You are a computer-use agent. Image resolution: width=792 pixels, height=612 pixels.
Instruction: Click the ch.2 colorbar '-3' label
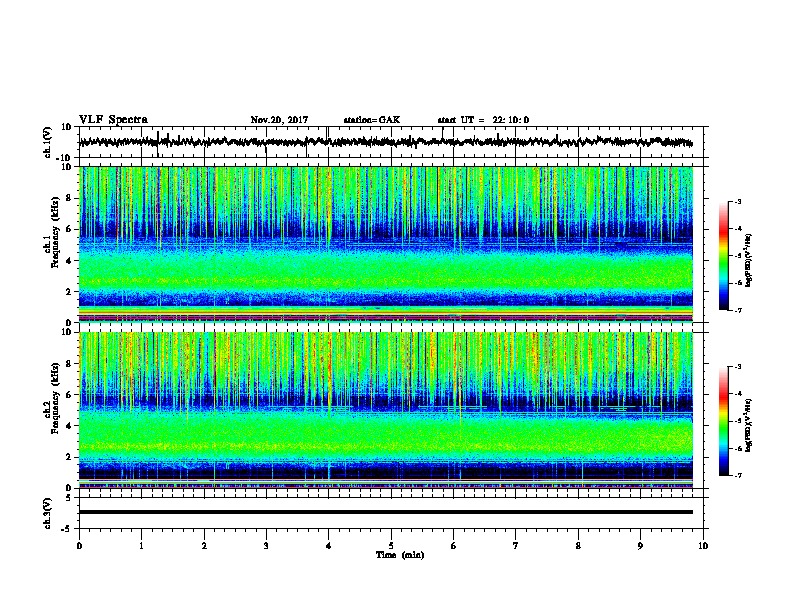click(738, 367)
